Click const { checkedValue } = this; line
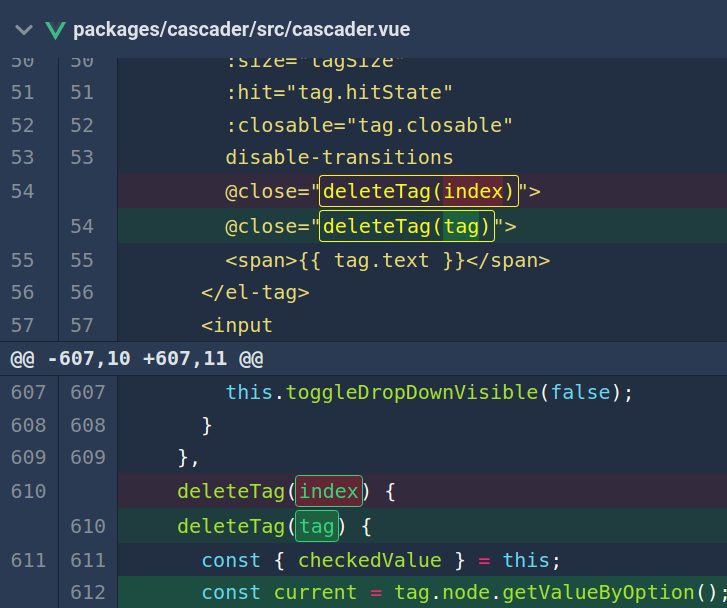Image resolution: width=727 pixels, height=608 pixels. 381,560
